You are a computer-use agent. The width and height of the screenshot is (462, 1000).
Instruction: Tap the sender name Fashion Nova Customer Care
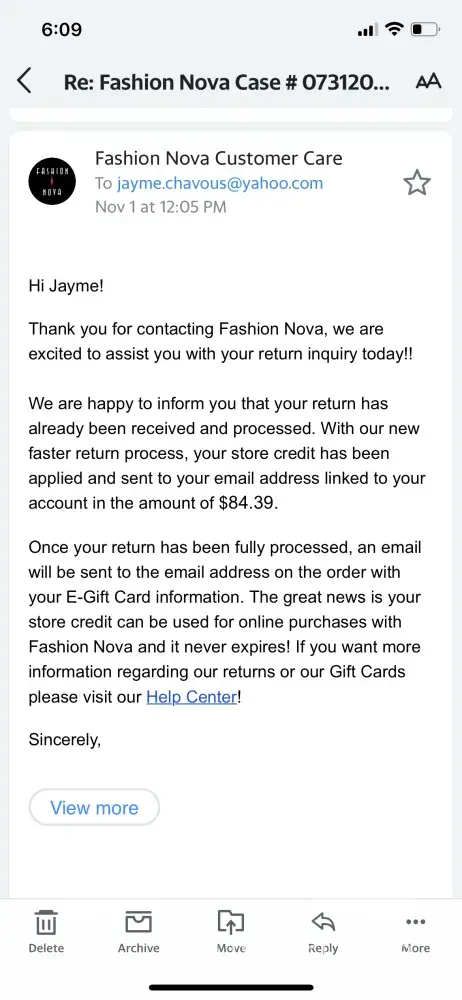tap(219, 158)
